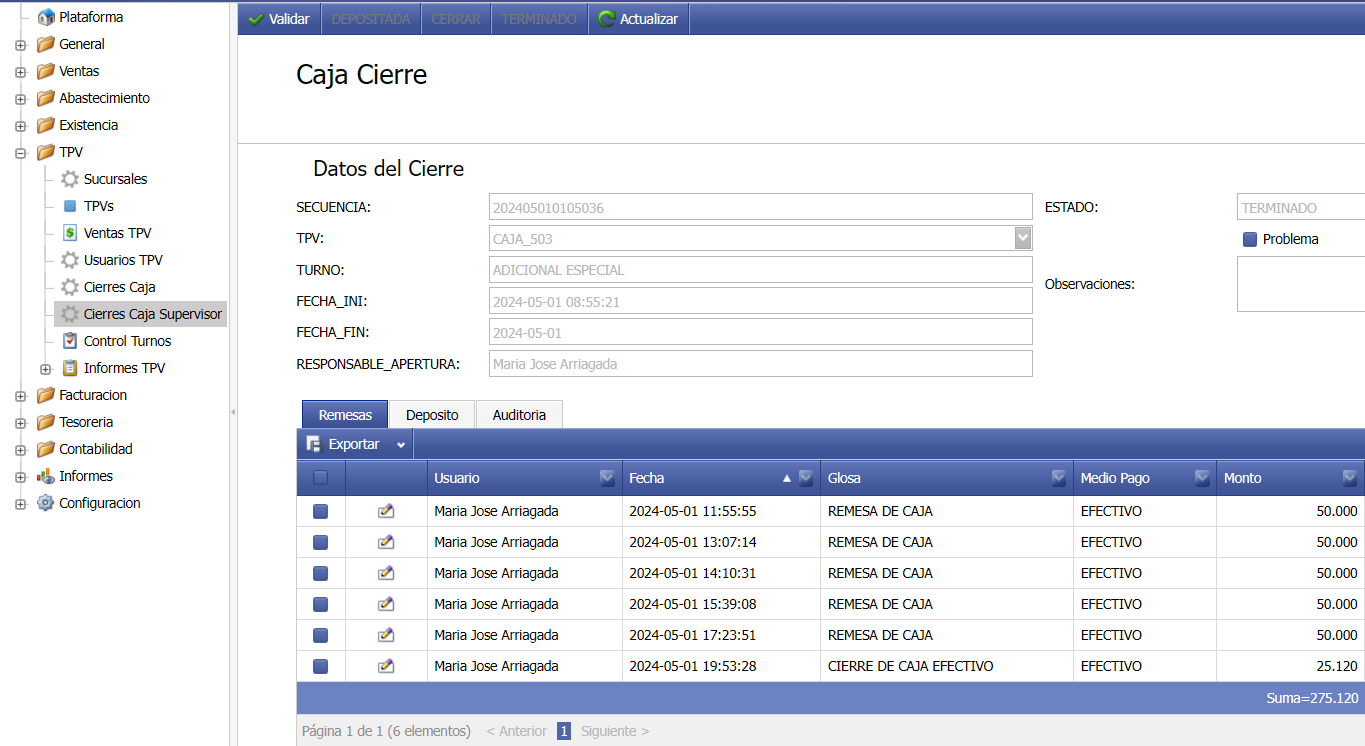Check the row dated 11:55:55
Screen dimensions: 1365x746
coord(320,511)
